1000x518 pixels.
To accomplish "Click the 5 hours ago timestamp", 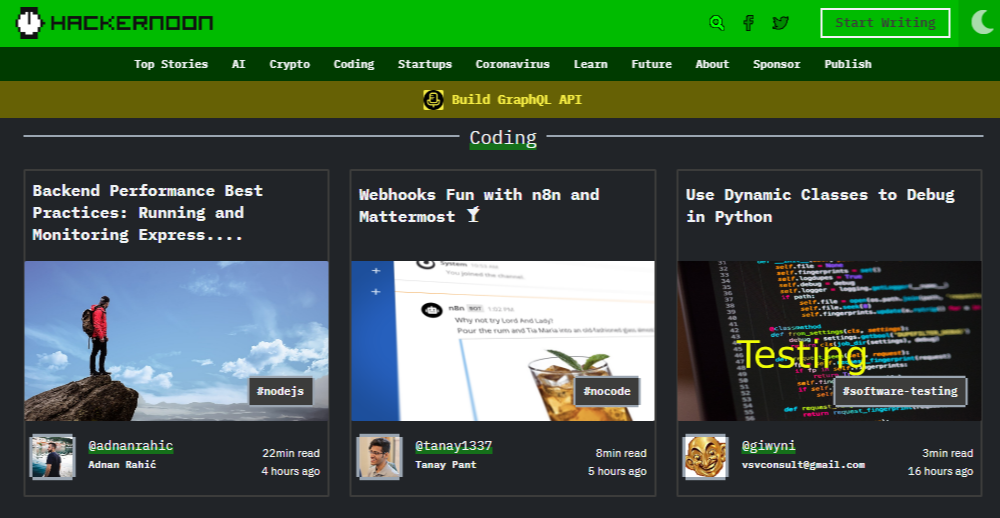I will coord(617,471).
